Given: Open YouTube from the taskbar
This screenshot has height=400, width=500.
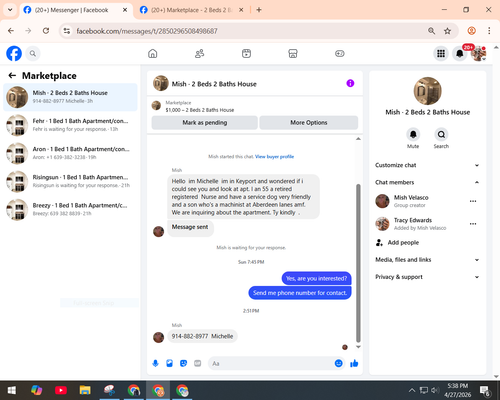Looking at the screenshot, I should click(61, 390).
